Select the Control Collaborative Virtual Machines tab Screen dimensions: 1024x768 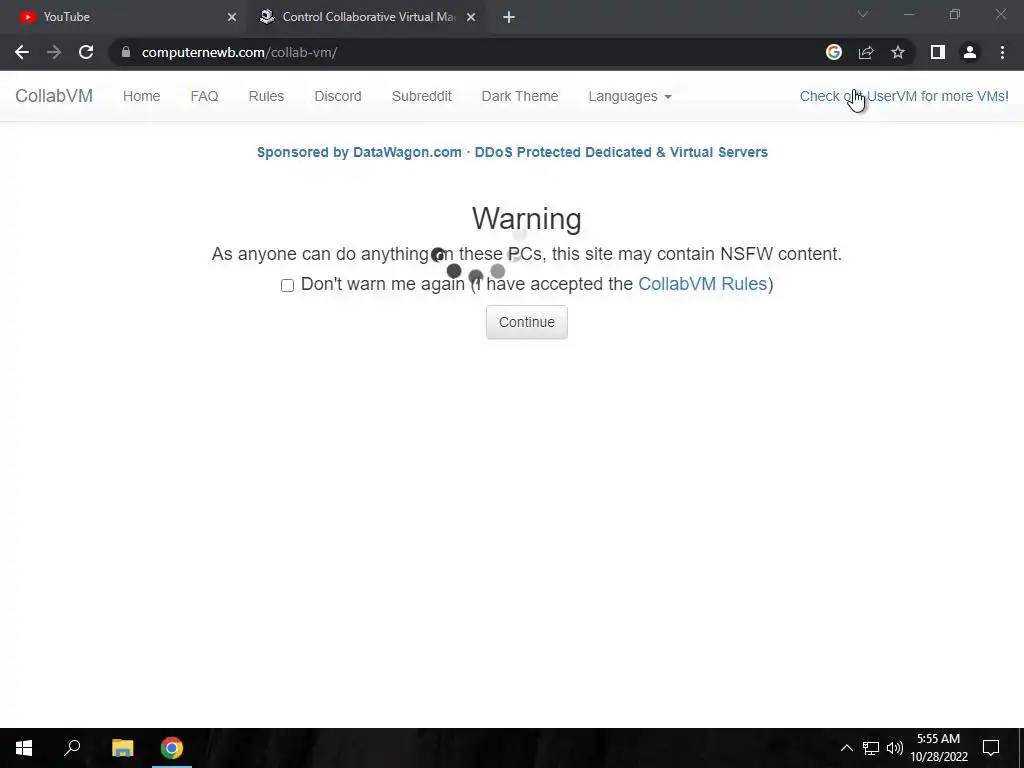368,17
